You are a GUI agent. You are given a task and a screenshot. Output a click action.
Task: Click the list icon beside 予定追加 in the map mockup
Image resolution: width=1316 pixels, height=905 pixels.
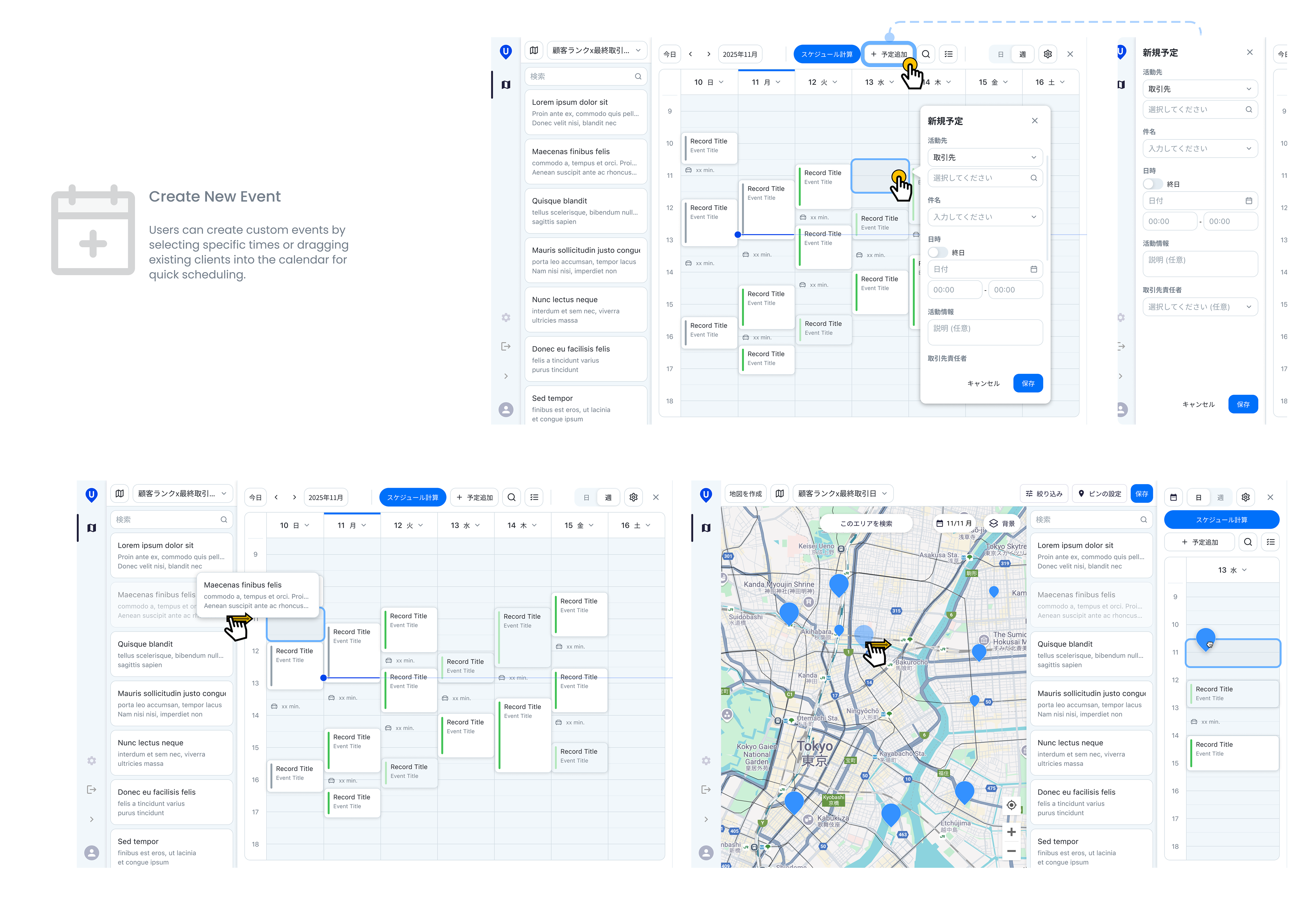click(x=1271, y=542)
